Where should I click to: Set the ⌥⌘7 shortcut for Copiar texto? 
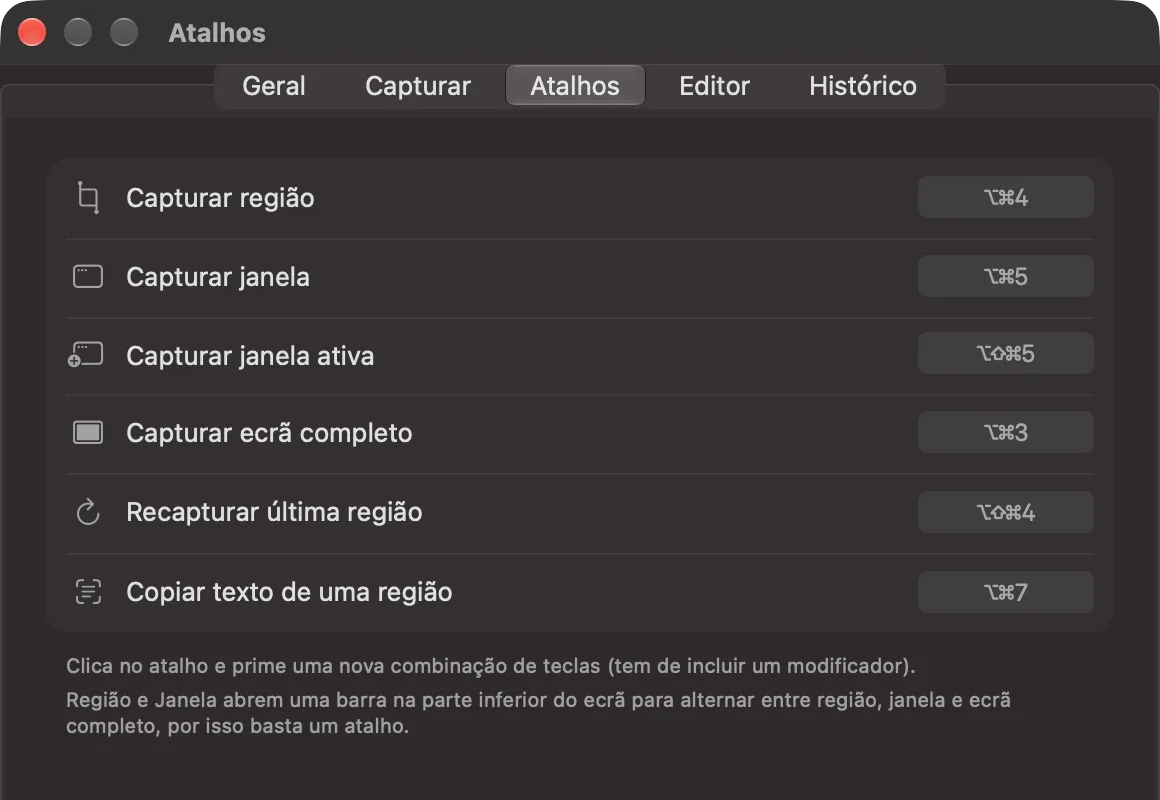tap(1005, 592)
